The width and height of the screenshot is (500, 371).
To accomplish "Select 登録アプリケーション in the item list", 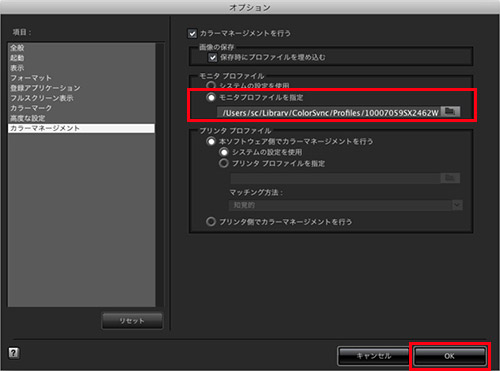I will pyautogui.click(x=81, y=88).
